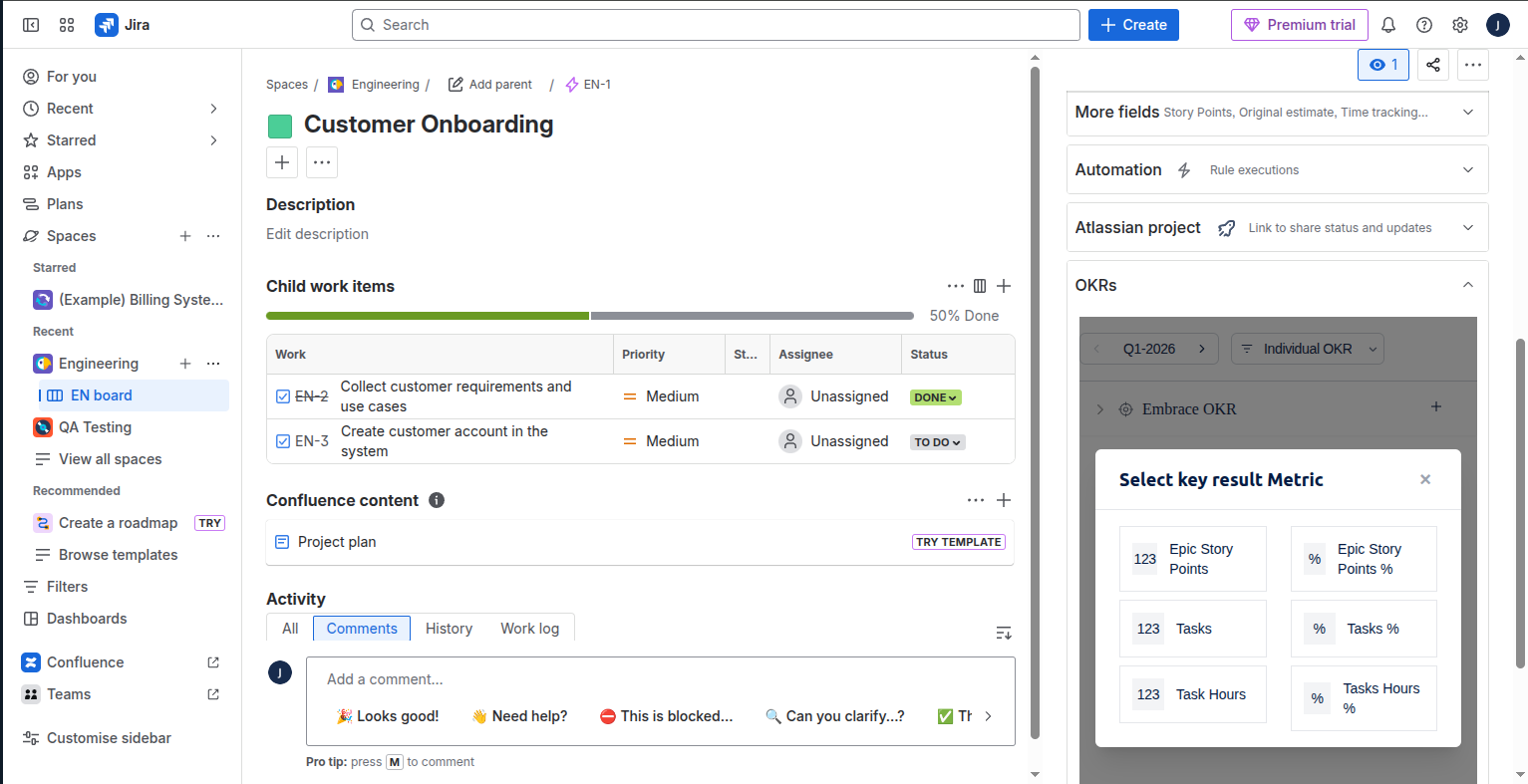Click the EN-3 work item checkbox icon
The height and width of the screenshot is (784, 1528).
coord(283,441)
